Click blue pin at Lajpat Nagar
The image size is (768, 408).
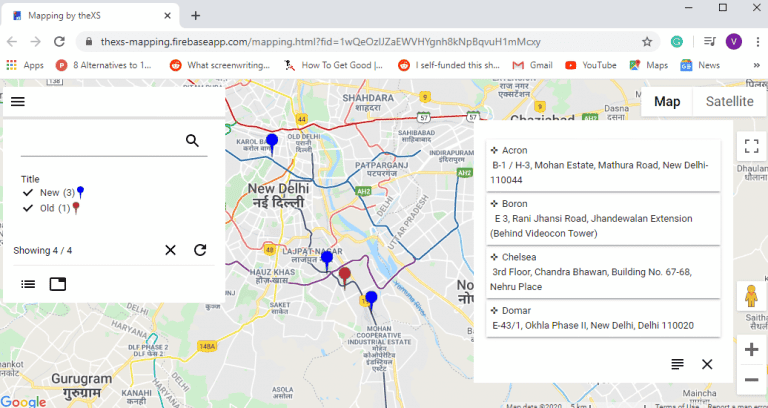[x=327, y=262]
